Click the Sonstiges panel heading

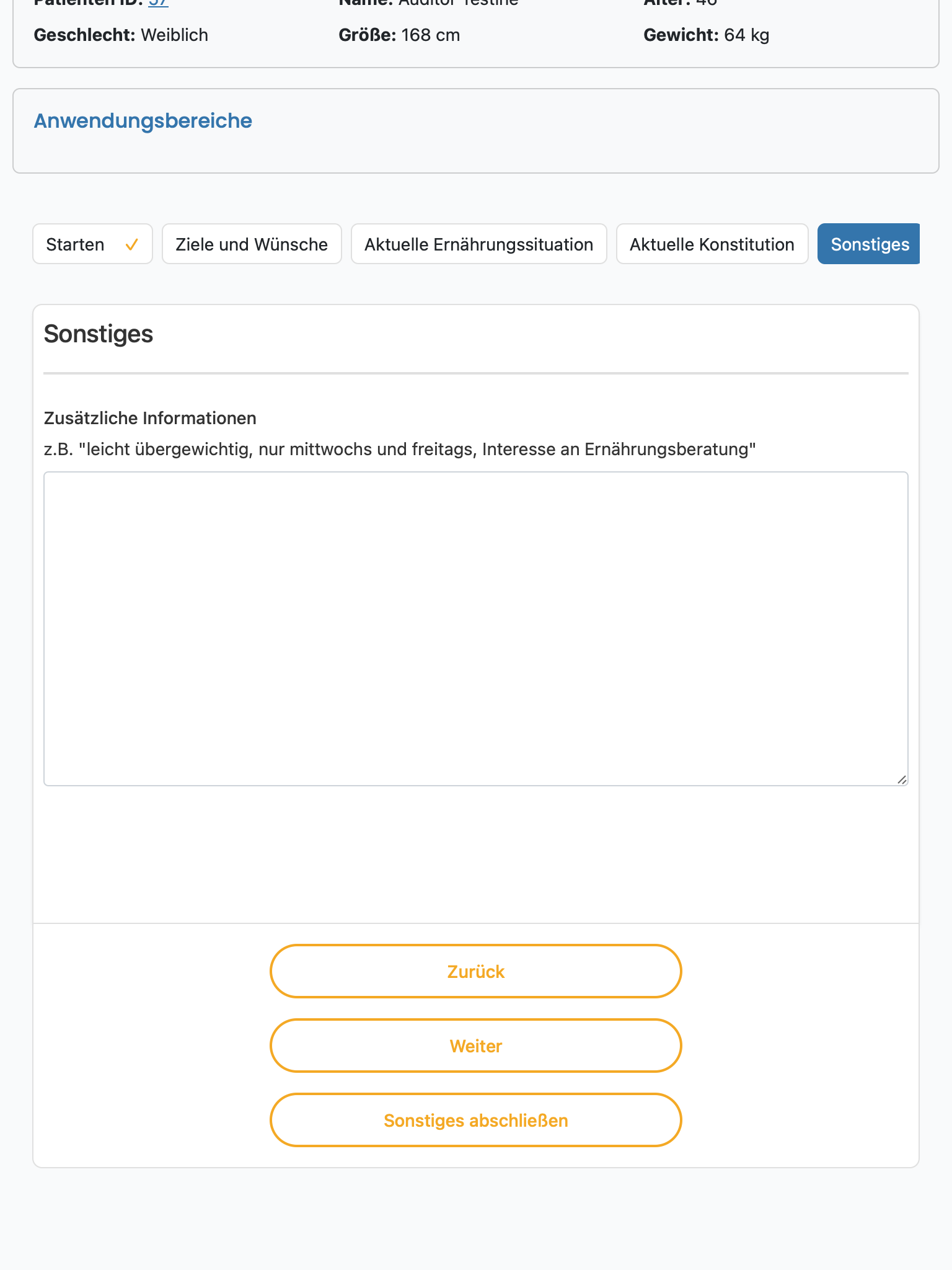tap(99, 334)
